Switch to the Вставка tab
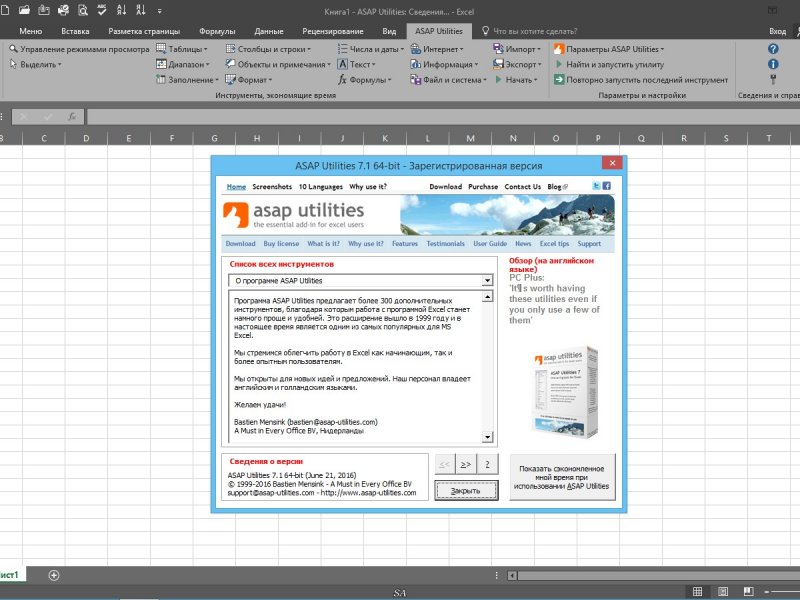Viewport: 800px width, 600px height. (x=75, y=31)
